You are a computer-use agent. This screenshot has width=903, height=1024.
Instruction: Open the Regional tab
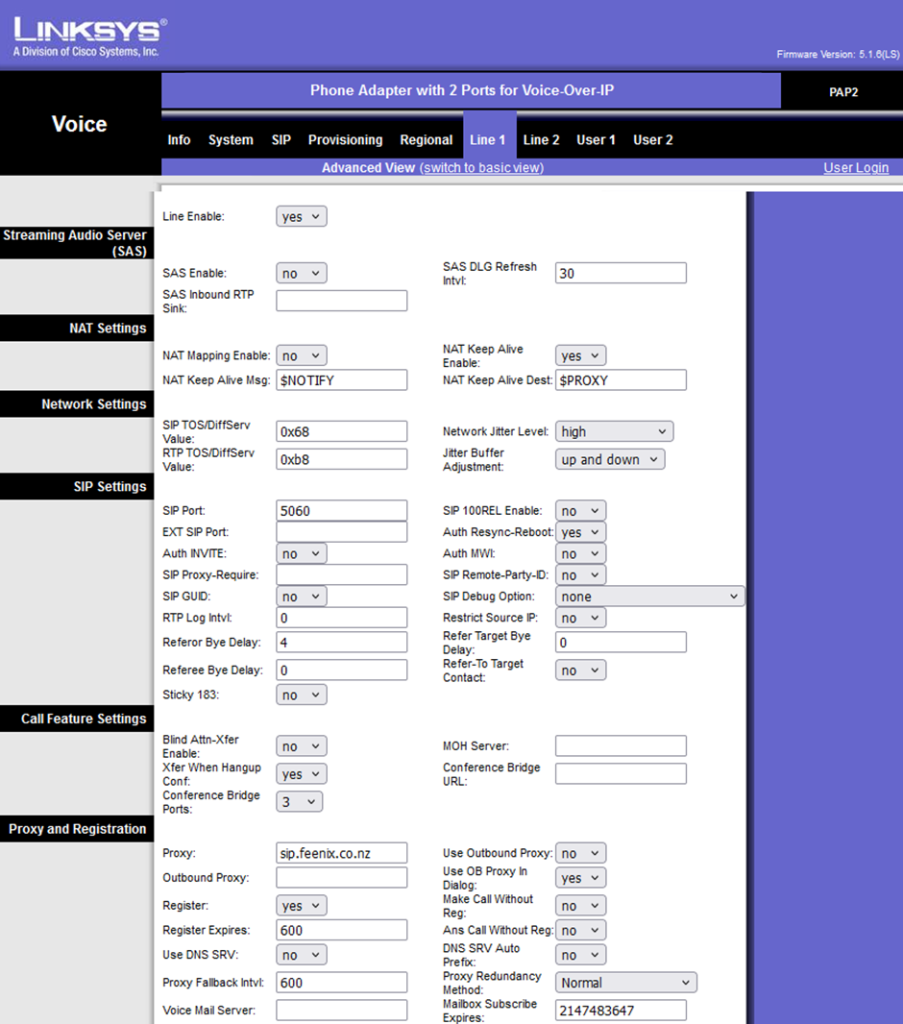426,140
